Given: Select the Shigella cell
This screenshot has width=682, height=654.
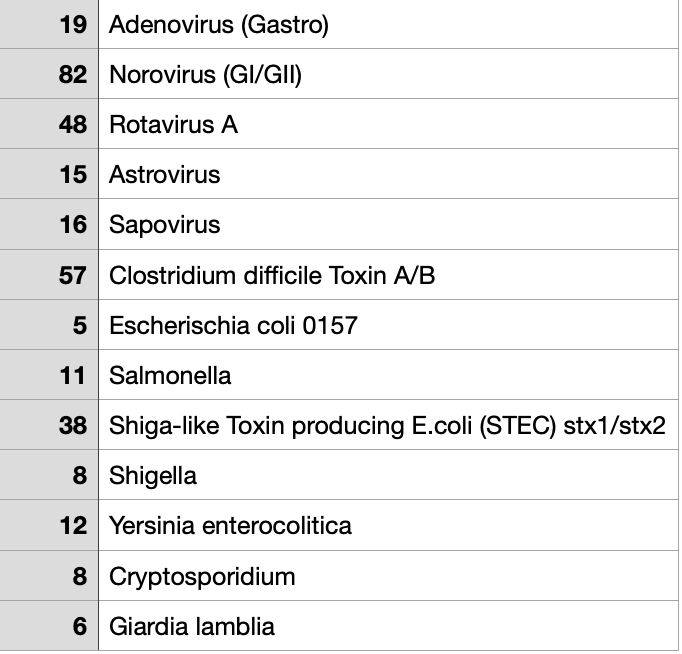Looking at the screenshot, I should pos(388,475).
